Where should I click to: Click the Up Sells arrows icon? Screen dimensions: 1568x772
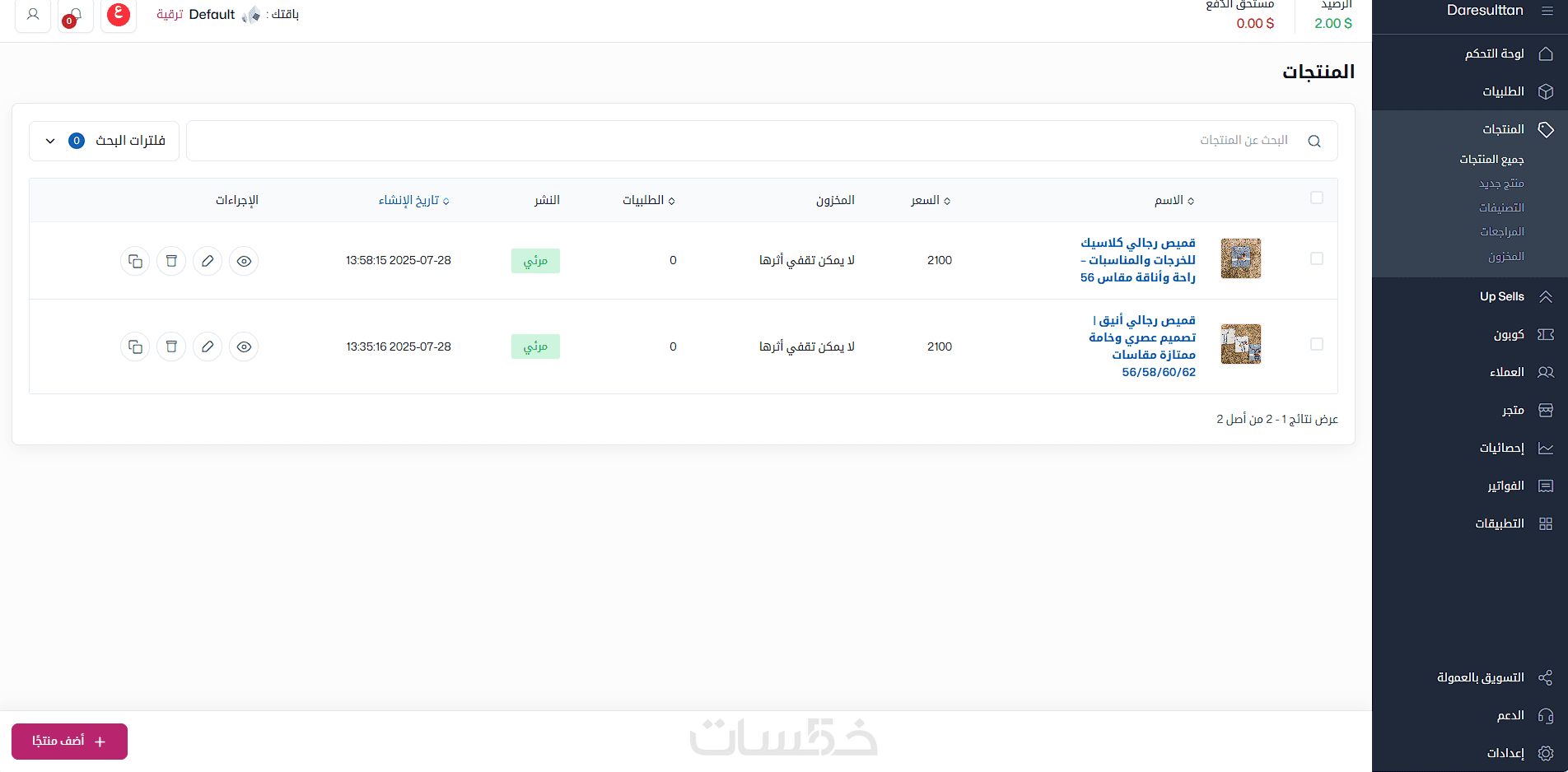coord(1546,296)
